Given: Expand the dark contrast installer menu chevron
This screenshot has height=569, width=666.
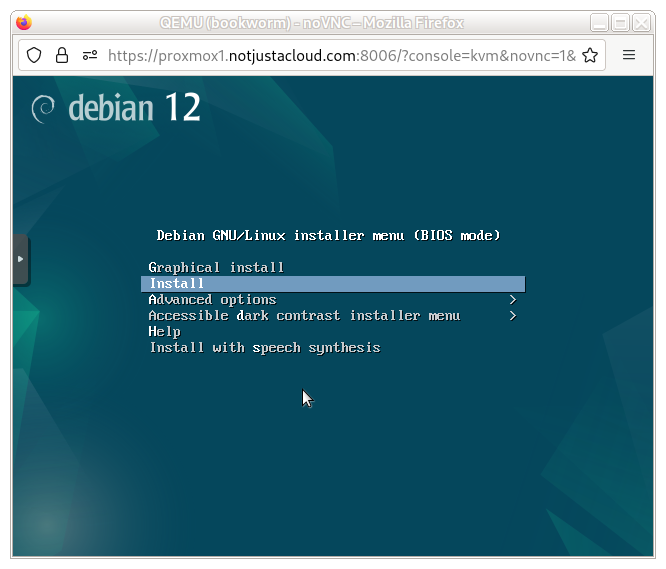Looking at the screenshot, I should [x=513, y=316].
